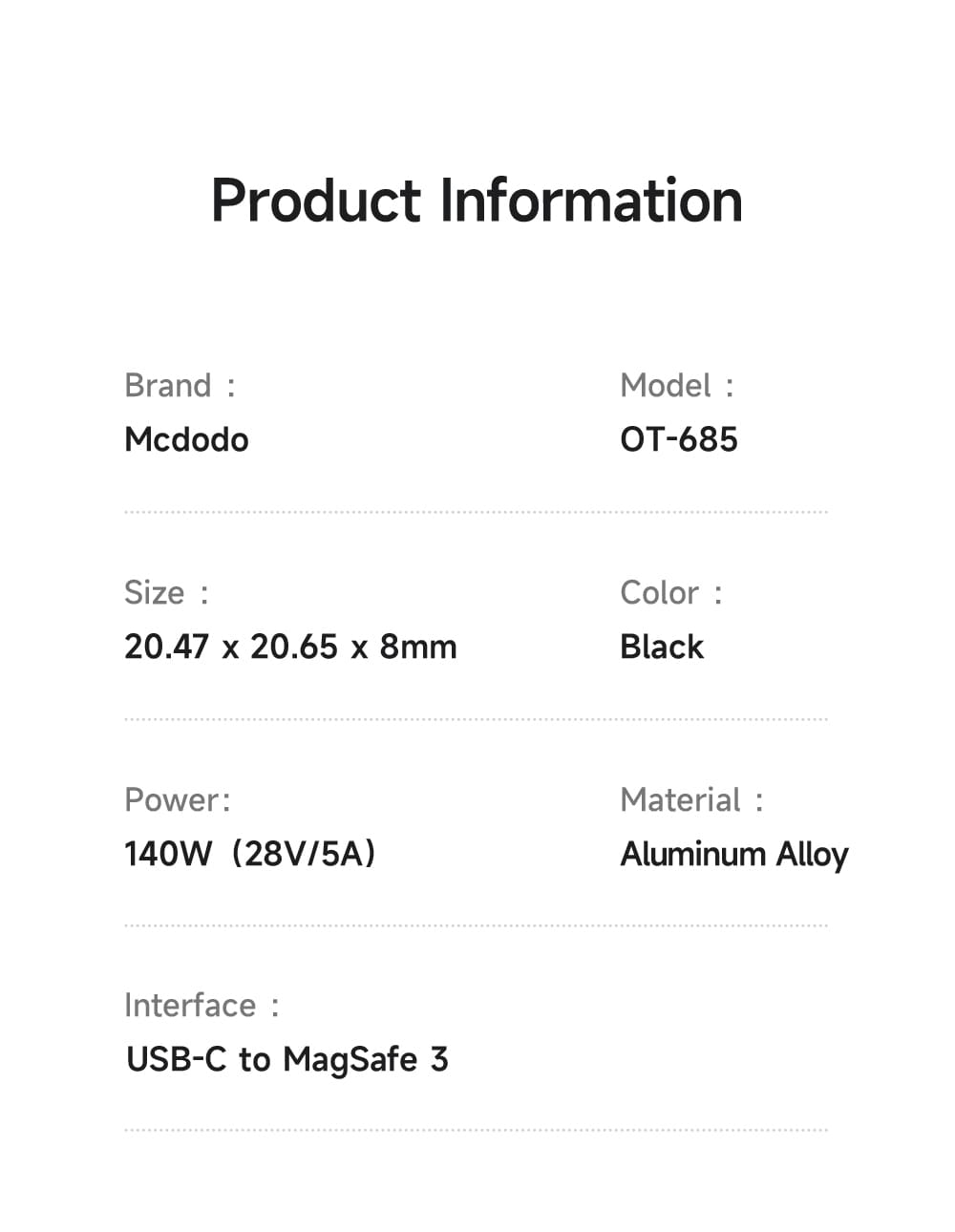Click the dotted divider under the Interface row
This screenshot has width=955, height=1232.
pyautogui.click(x=476, y=1130)
